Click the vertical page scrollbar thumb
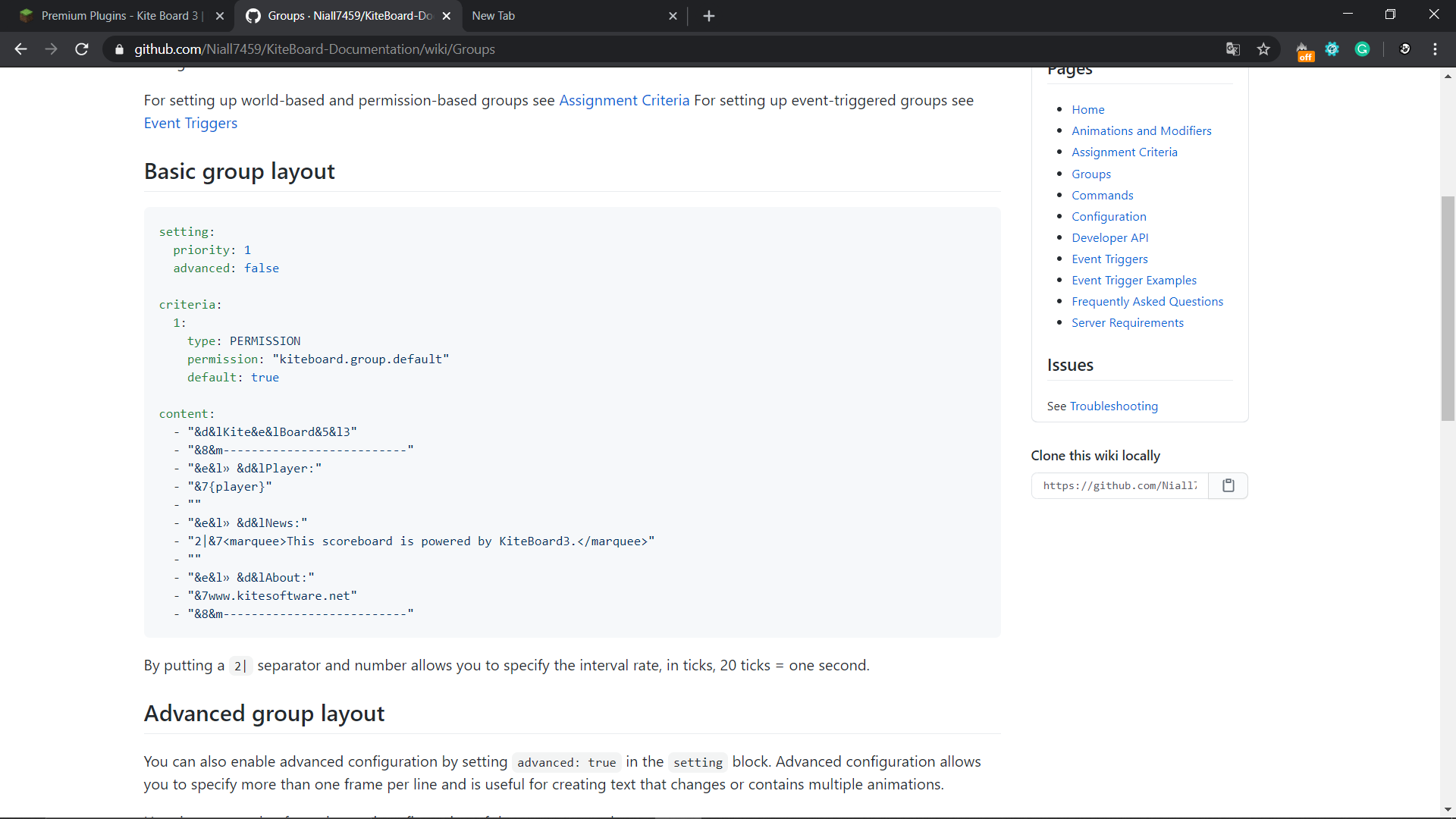 point(1448,307)
